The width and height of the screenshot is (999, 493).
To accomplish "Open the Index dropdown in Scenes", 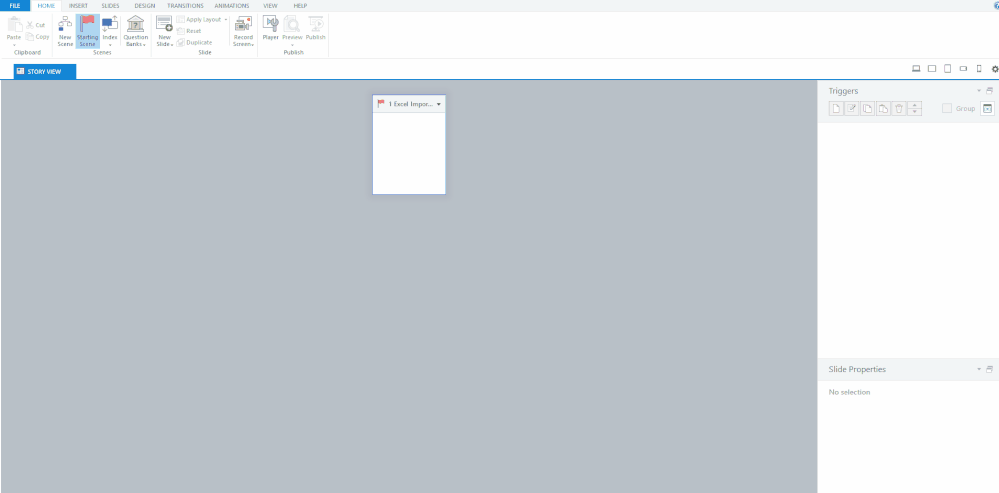I will click(x=110, y=31).
